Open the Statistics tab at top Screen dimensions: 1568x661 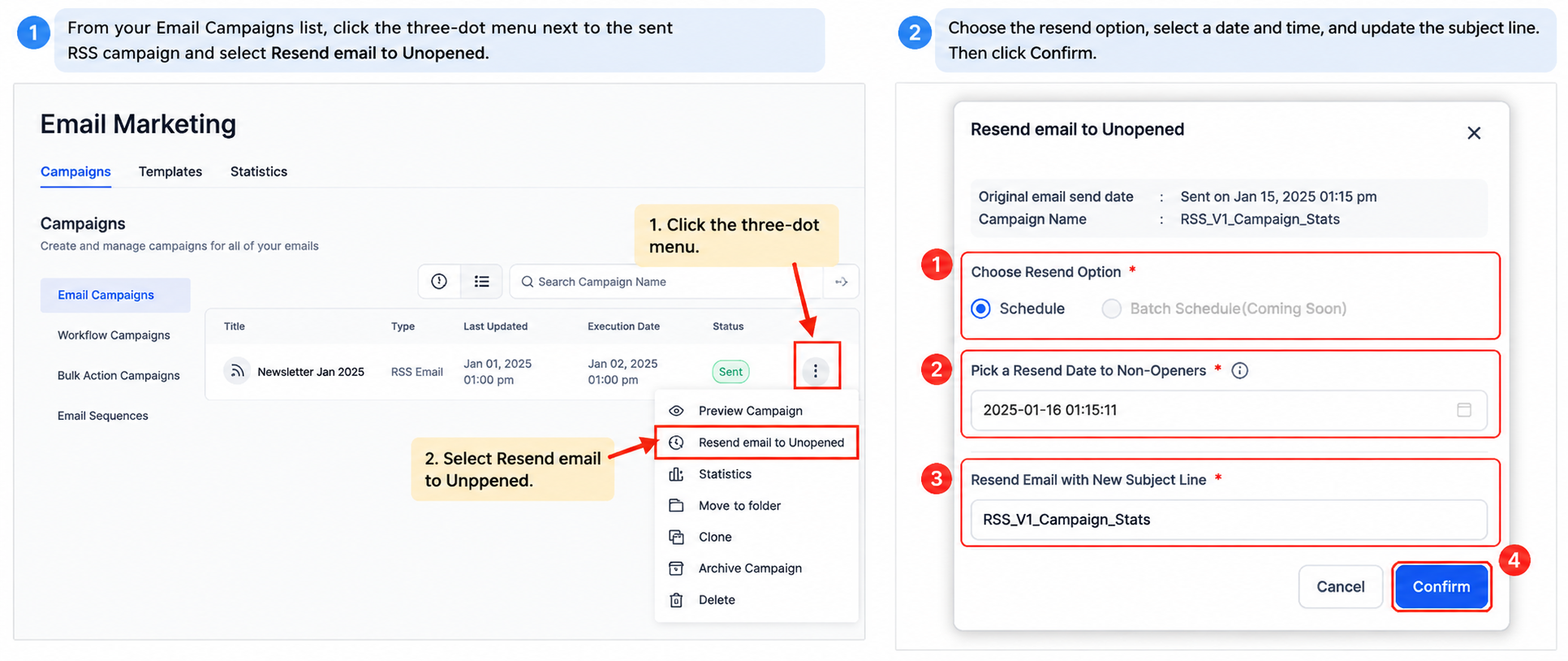pos(259,171)
